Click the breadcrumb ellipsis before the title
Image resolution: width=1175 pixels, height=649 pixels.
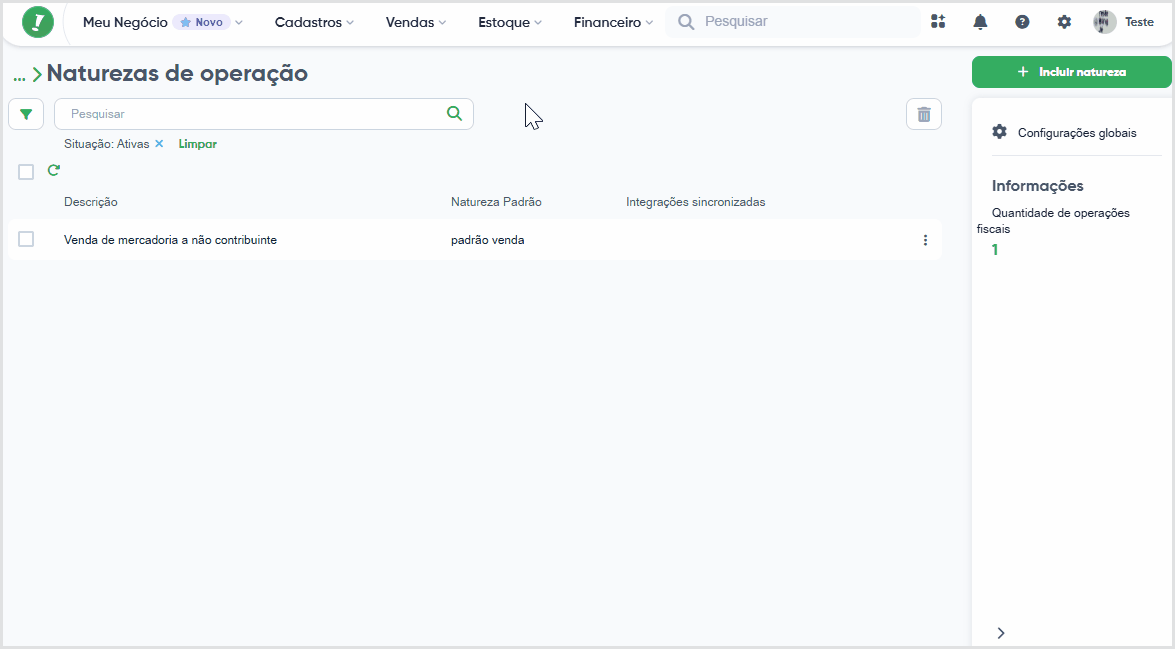19,75
